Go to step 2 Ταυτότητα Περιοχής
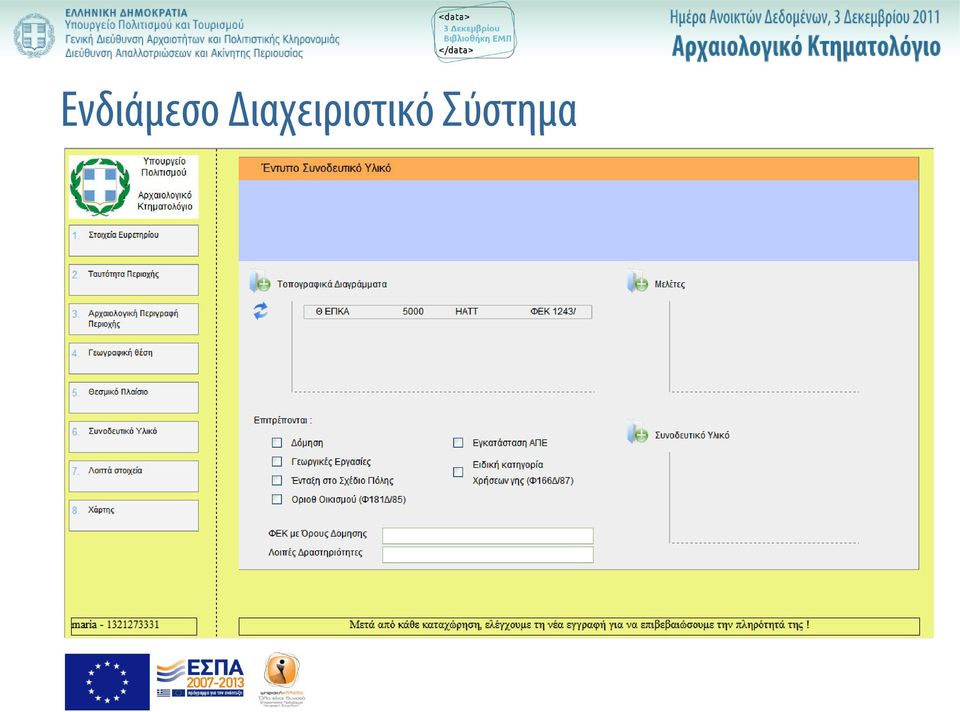 [x=133, y=279]
